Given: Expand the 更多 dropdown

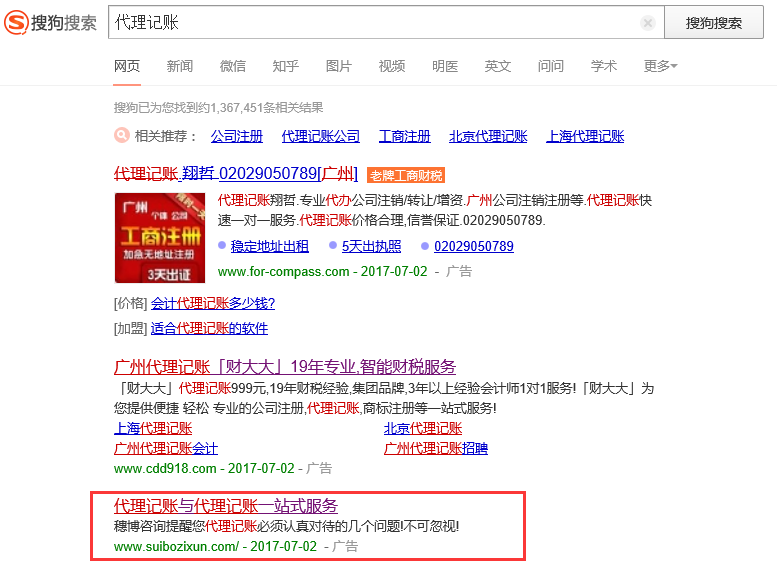Looking at the screenshot, I should click(660, 66).
